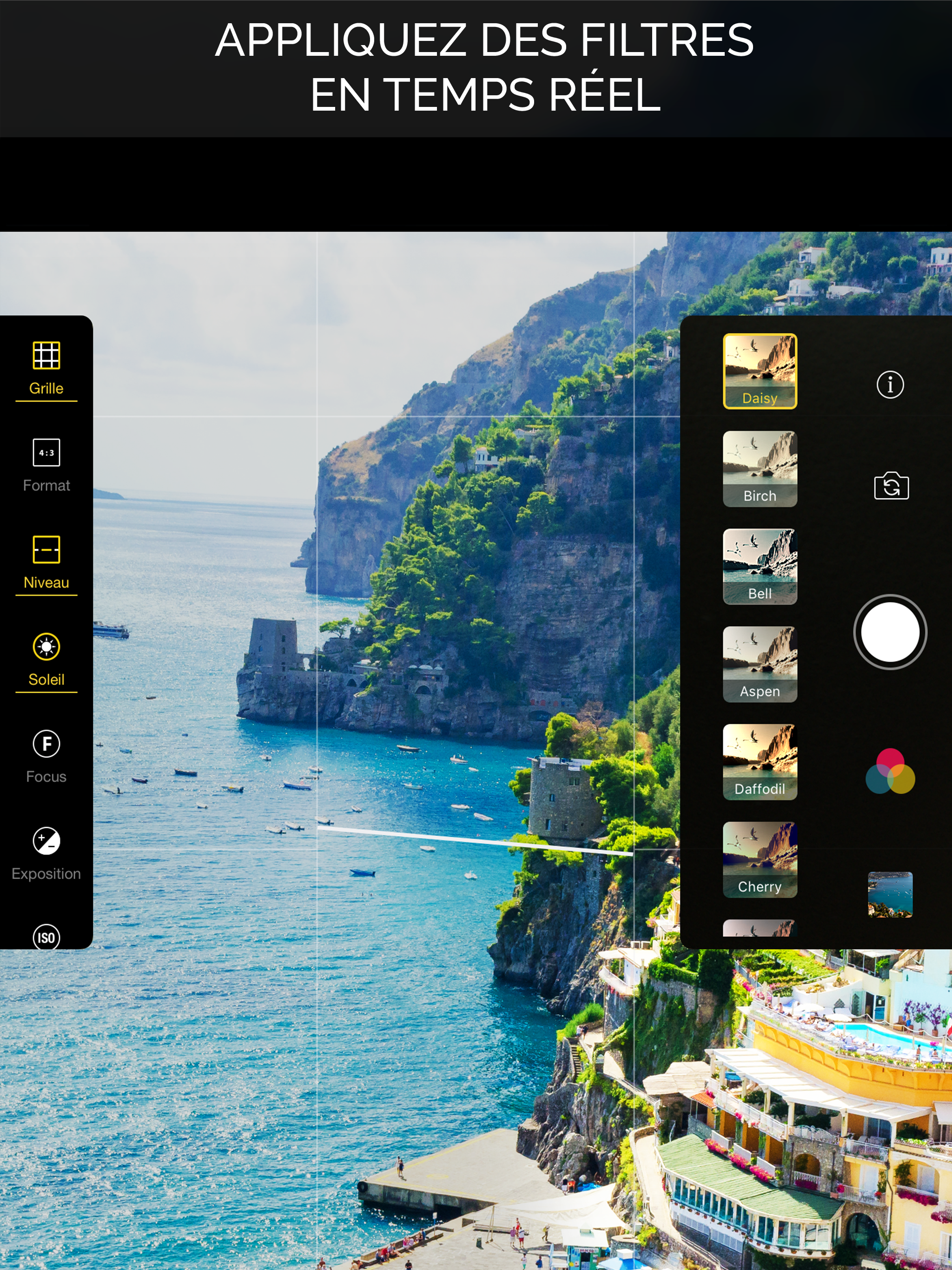
Task: Select the Focus control icon
Action: [x=46, y=744]
